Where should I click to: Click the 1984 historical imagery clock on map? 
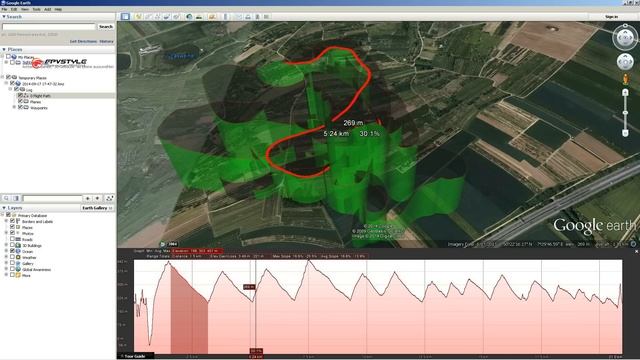click(168, 244)
